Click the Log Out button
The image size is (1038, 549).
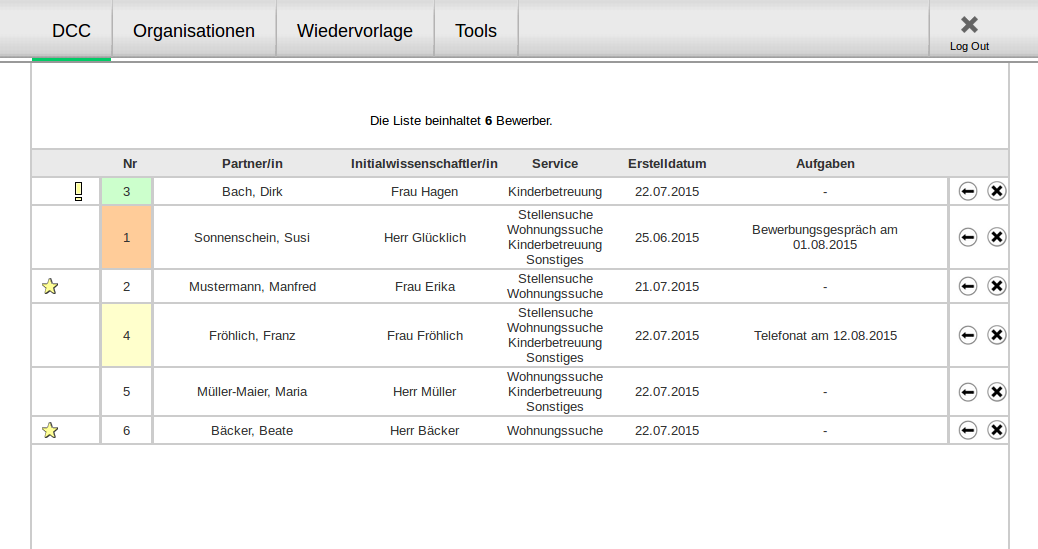[969, 32]
